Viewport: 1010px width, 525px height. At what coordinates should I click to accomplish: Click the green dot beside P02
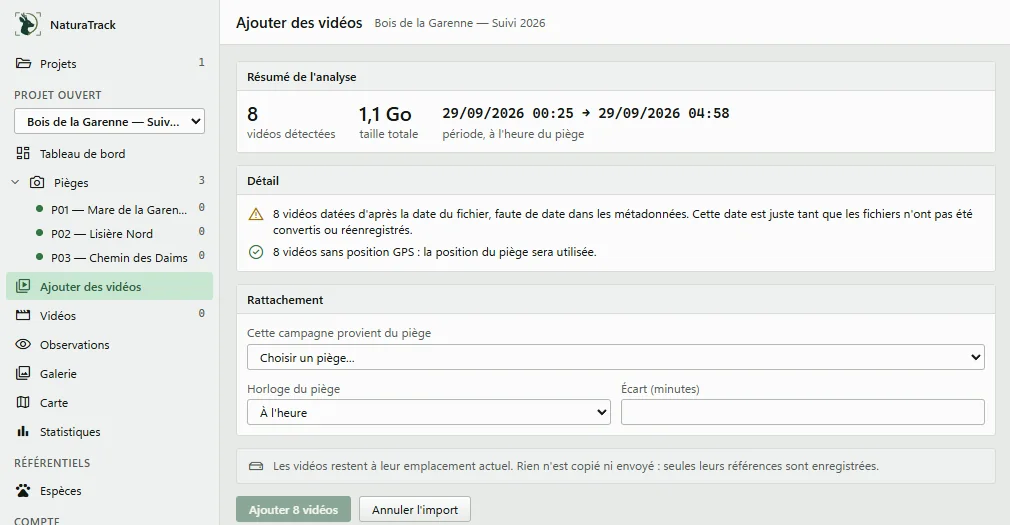[x=39, y=233]
